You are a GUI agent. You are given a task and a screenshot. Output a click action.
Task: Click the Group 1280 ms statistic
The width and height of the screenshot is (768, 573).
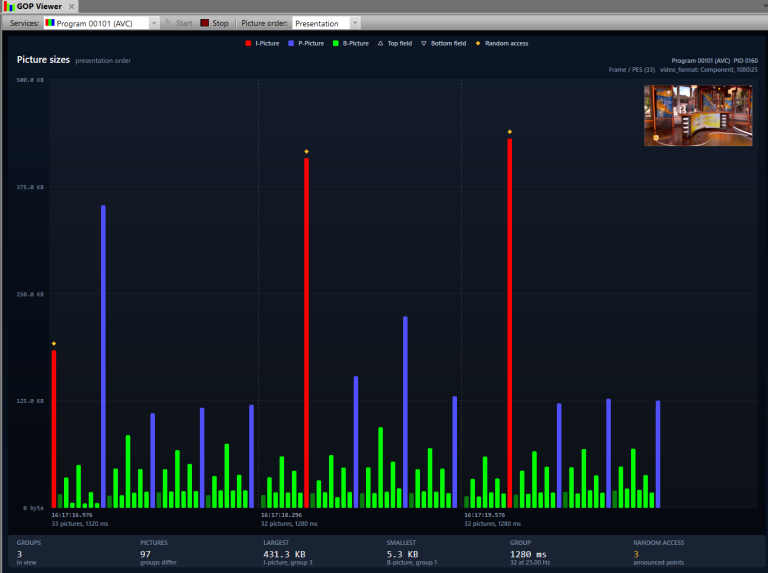[530, 552]
